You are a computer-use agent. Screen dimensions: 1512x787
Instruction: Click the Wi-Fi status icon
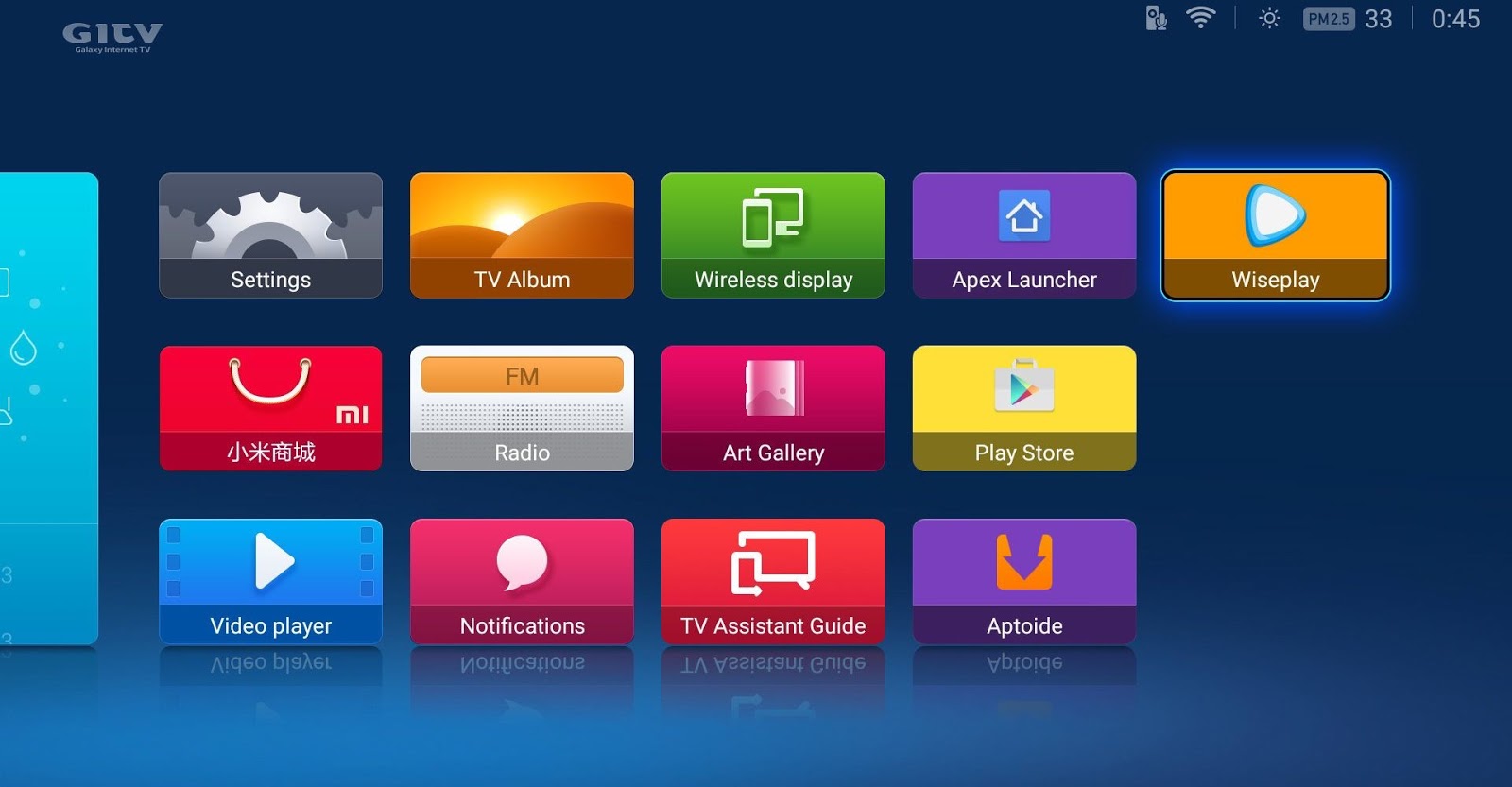point(1200,18)
